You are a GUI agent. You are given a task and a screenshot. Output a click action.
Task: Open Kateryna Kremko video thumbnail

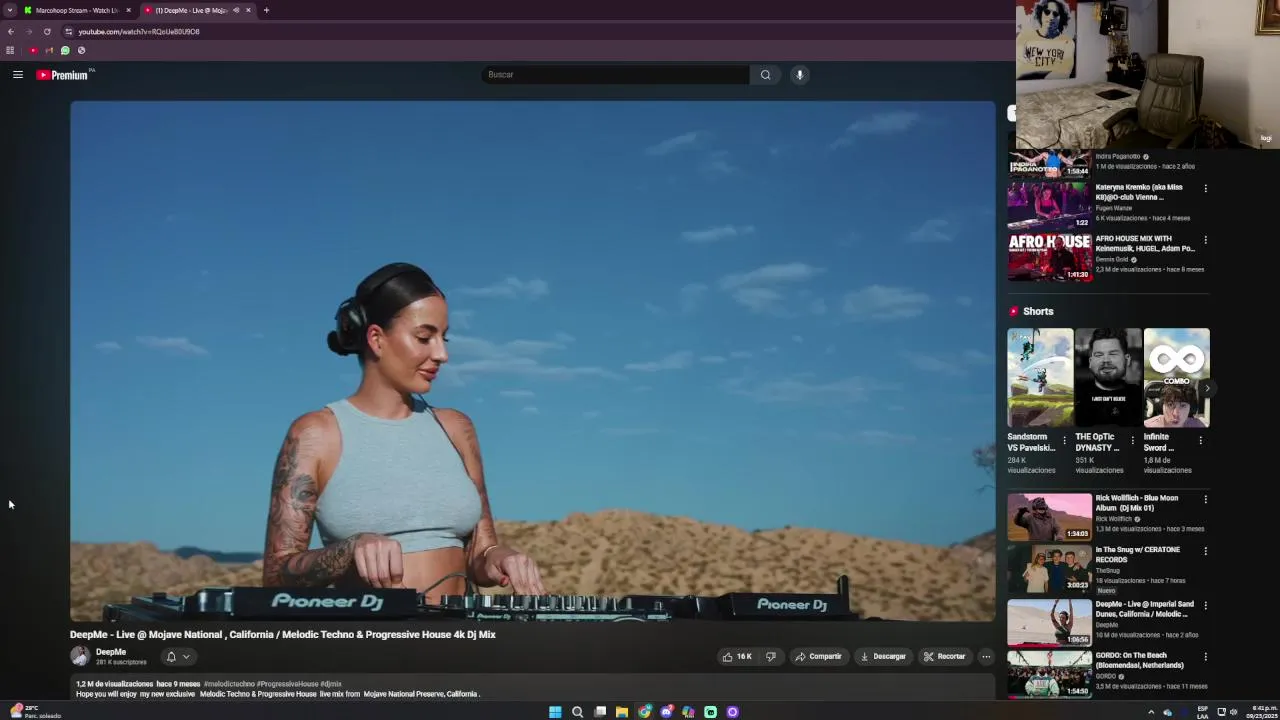[1049, 205]
